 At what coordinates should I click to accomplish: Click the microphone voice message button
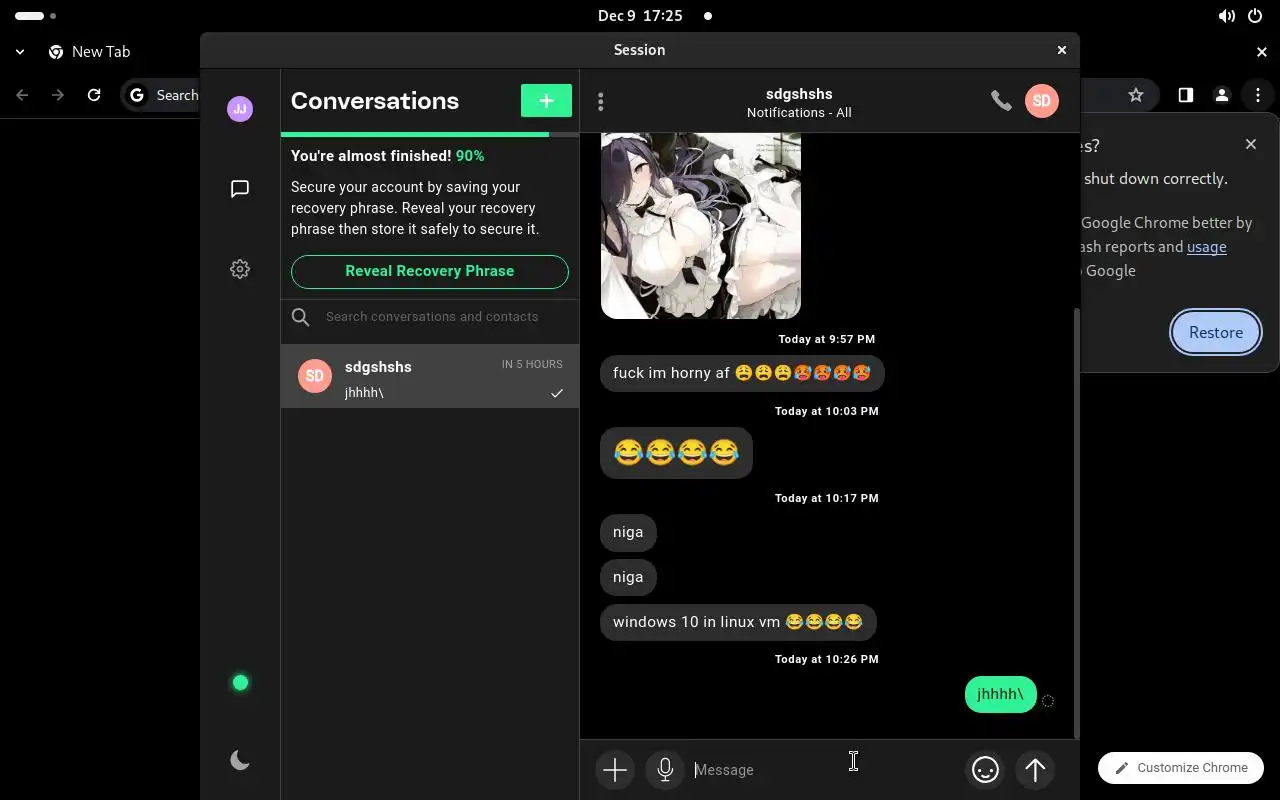[665, 770]
